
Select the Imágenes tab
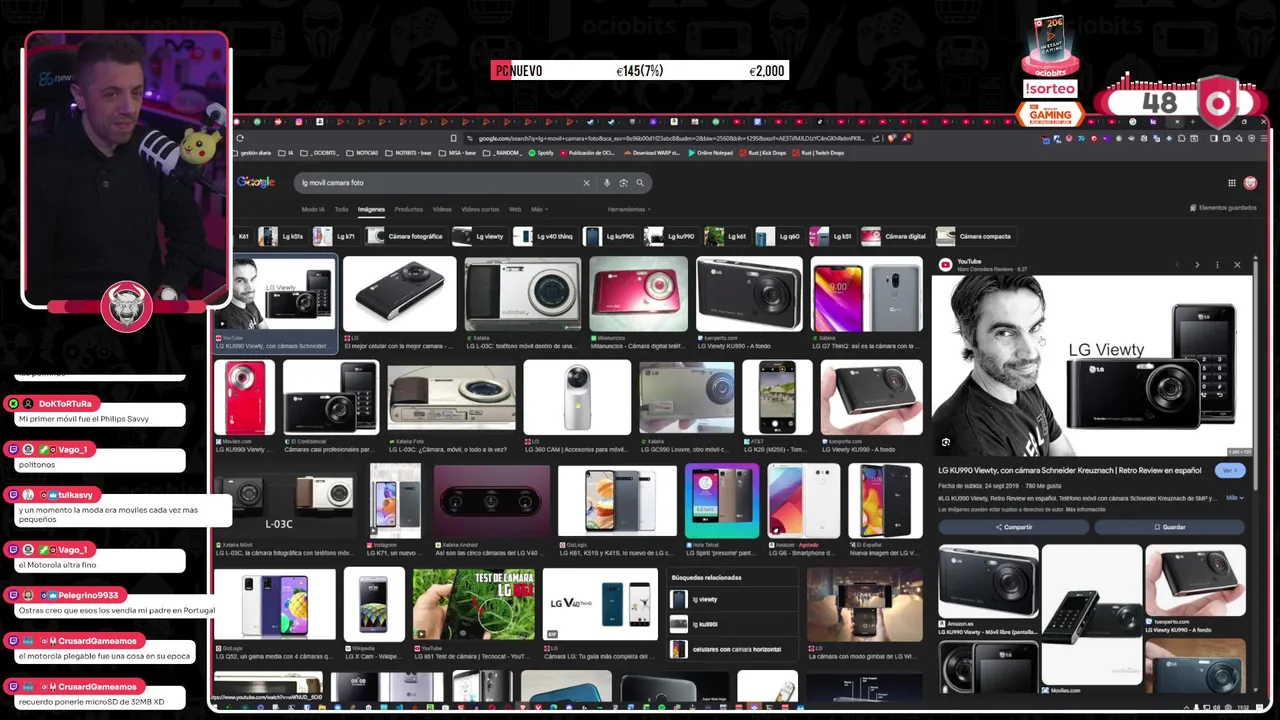371,209
